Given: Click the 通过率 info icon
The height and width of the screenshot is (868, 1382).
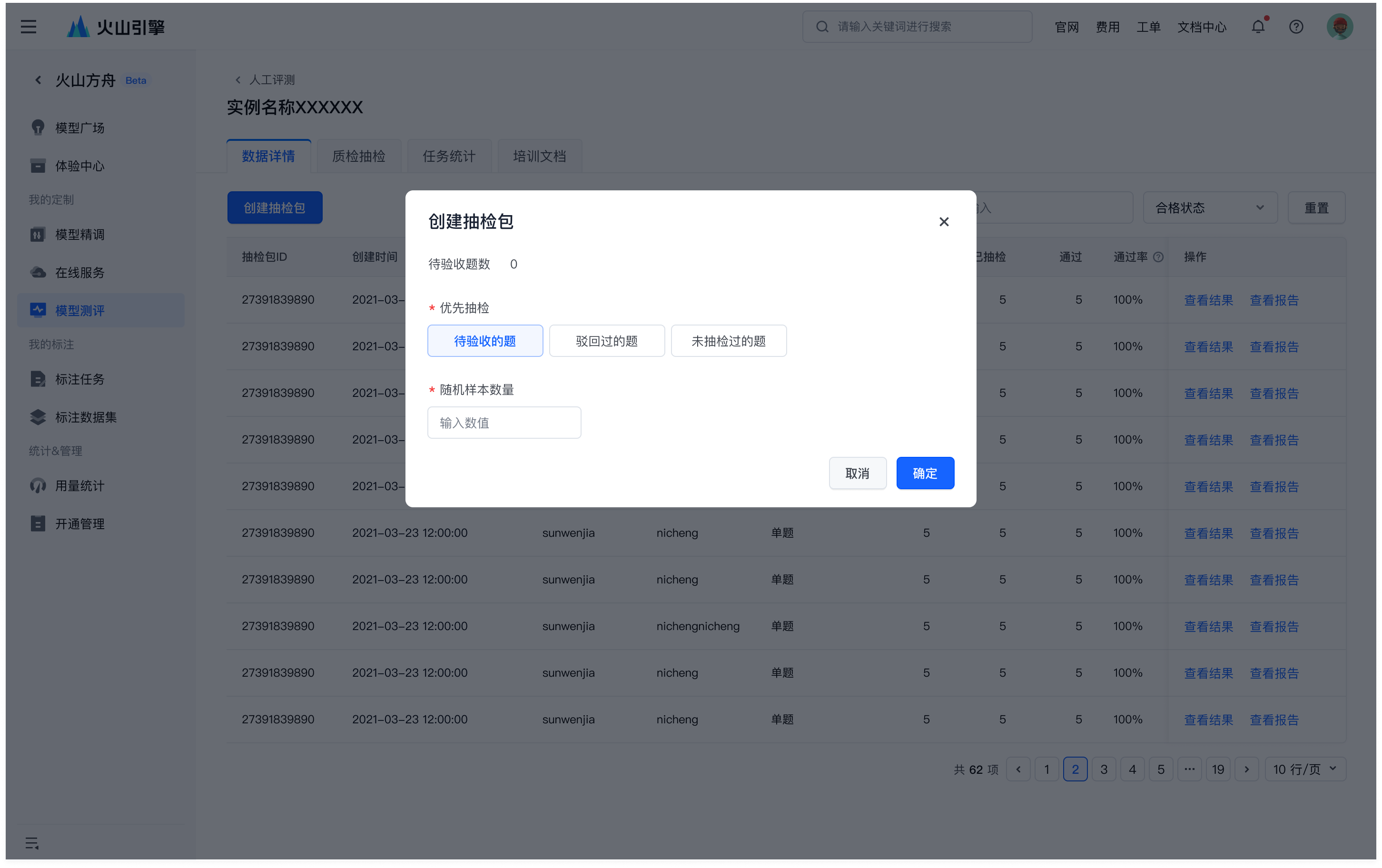Looking at the screenshot, I should [1158, 256].
